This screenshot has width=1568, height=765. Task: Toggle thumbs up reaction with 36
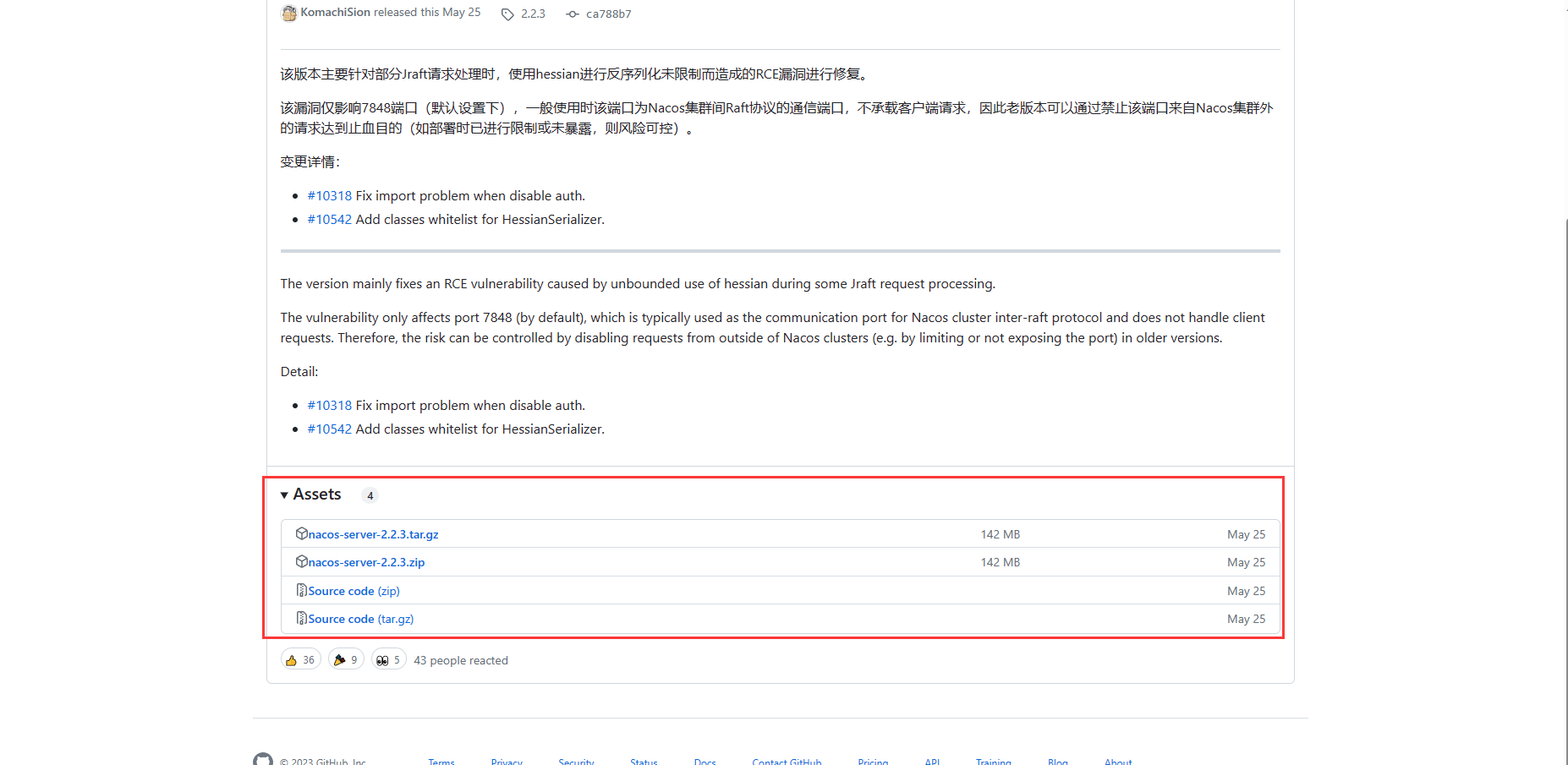pos(301,659)
